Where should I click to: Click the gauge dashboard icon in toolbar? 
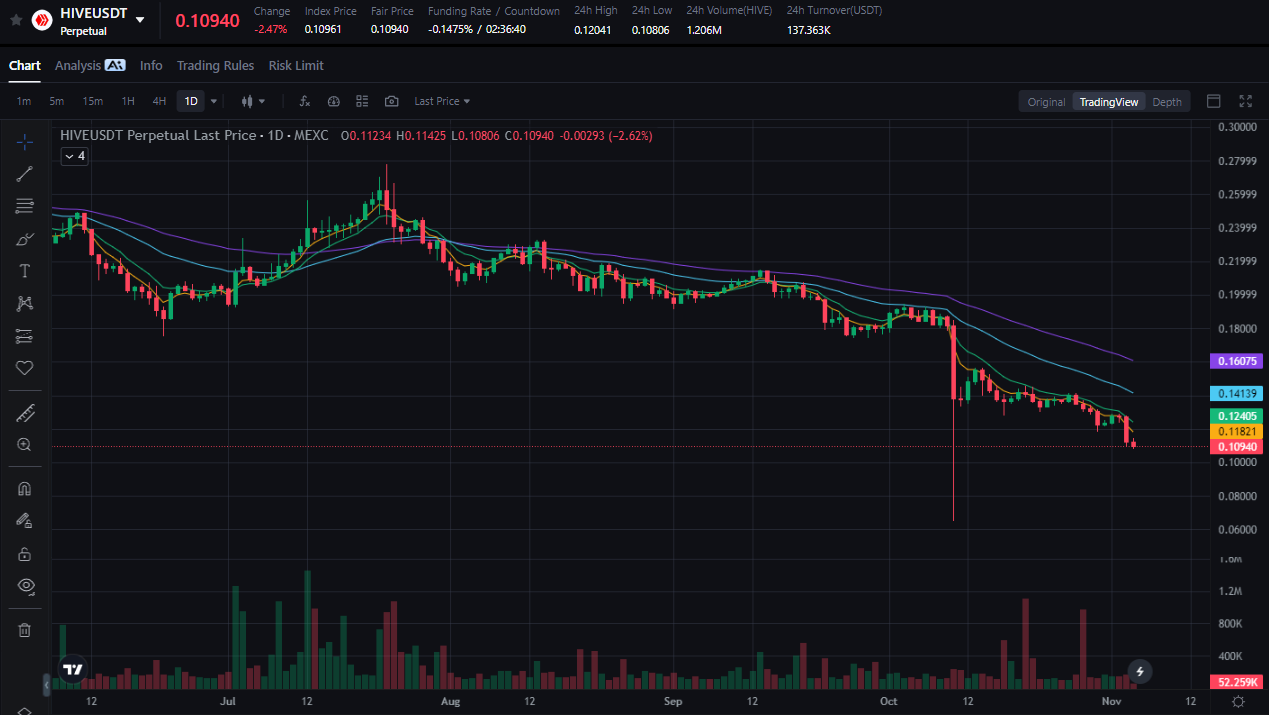pos(334,101)
